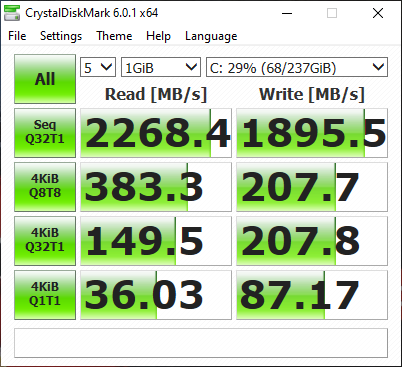This screenshot has height=367, width=402.
Task: Click the Read [MB/s] column header
Action: pyautogui.click(x=156, y=94)
